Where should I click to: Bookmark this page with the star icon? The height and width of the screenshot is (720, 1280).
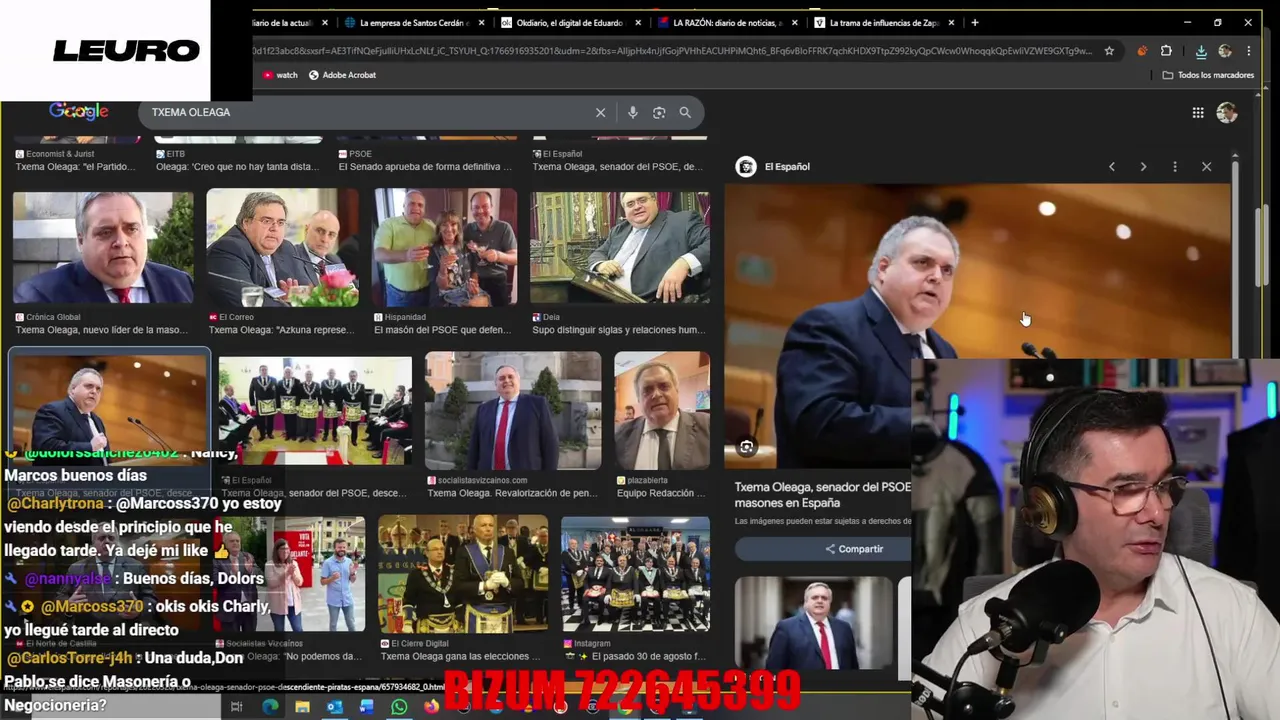tap(1109, 51)
